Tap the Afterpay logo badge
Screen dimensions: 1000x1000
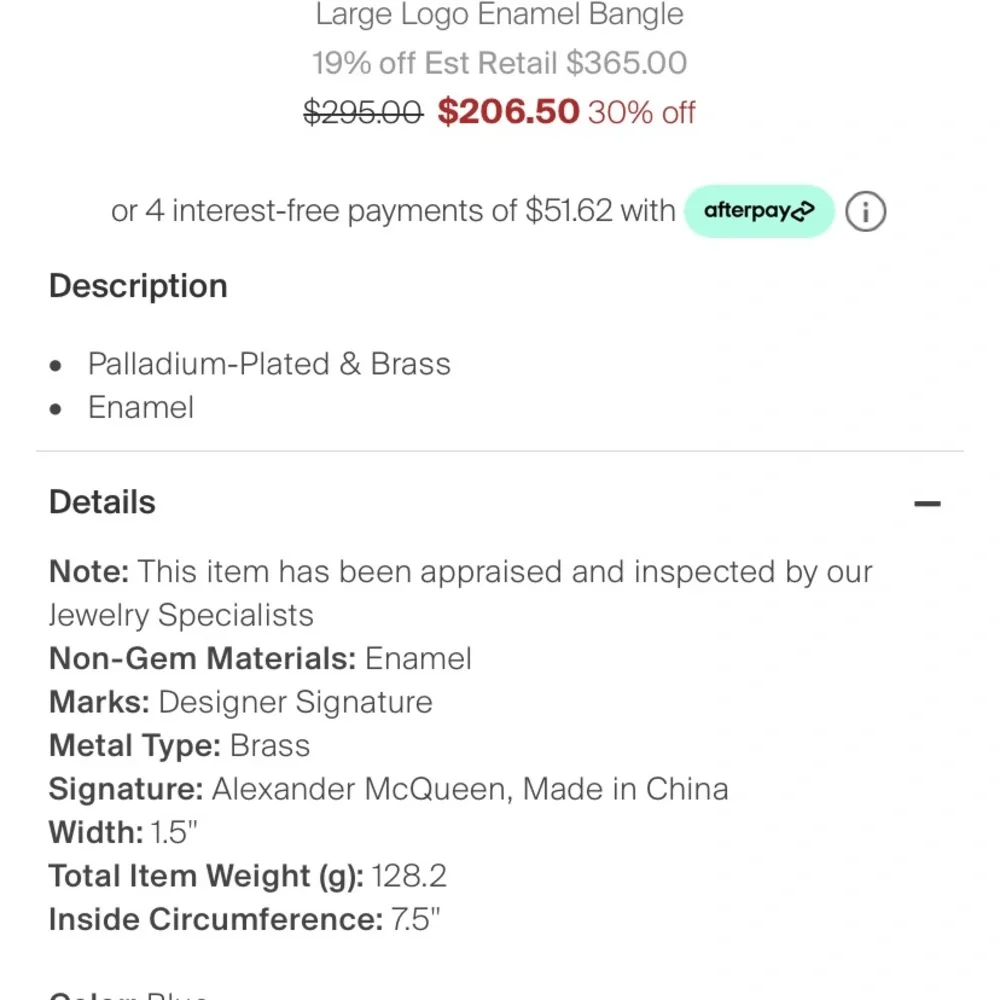[759, 211]
